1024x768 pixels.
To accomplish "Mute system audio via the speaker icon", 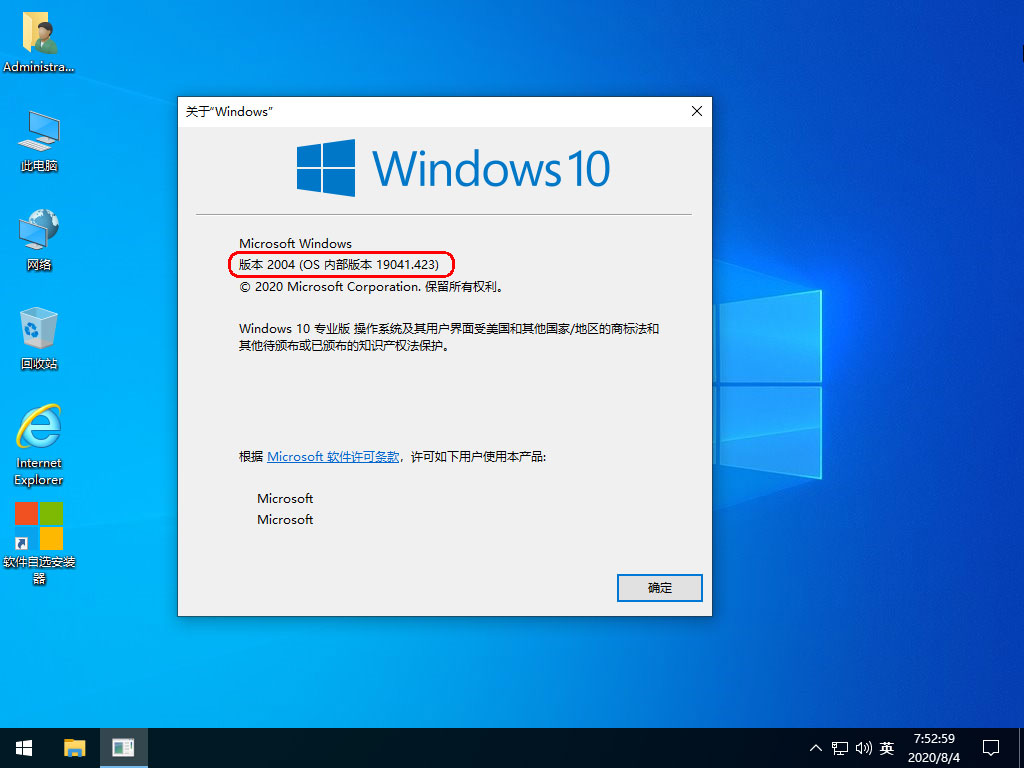I will pos(862,747).
